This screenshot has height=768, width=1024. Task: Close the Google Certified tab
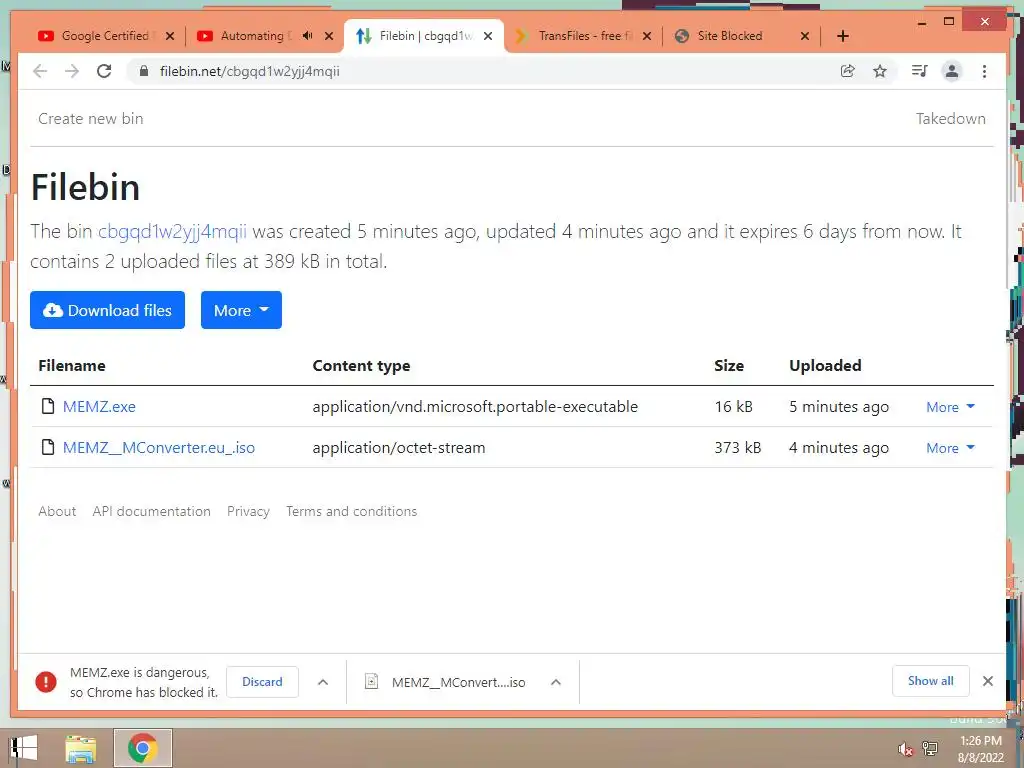[x=170, y=36]
